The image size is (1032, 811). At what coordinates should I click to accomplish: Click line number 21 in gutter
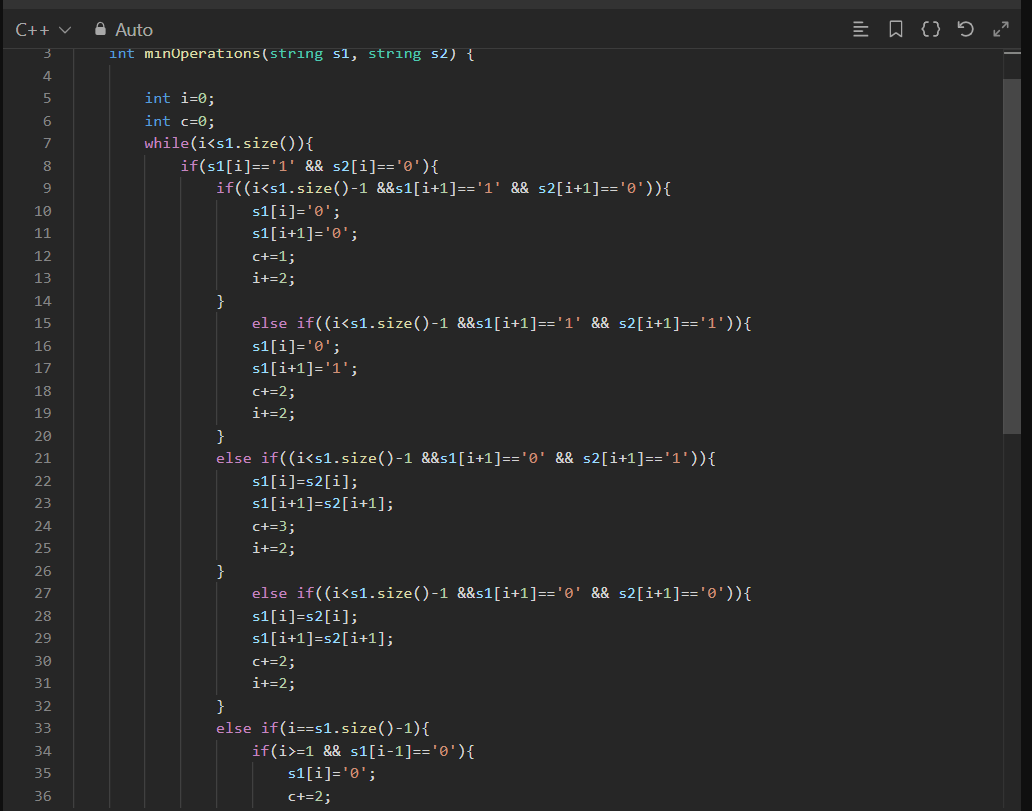point(43,458)
